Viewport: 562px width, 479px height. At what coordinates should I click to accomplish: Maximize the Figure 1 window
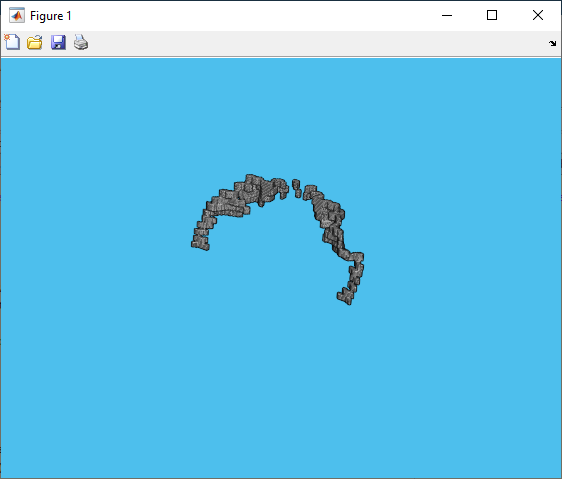pyautogui.click(x=492, y=15)
